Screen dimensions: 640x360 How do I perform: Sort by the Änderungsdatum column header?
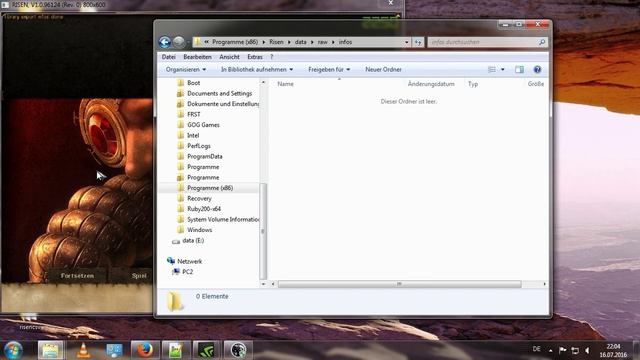431,84
